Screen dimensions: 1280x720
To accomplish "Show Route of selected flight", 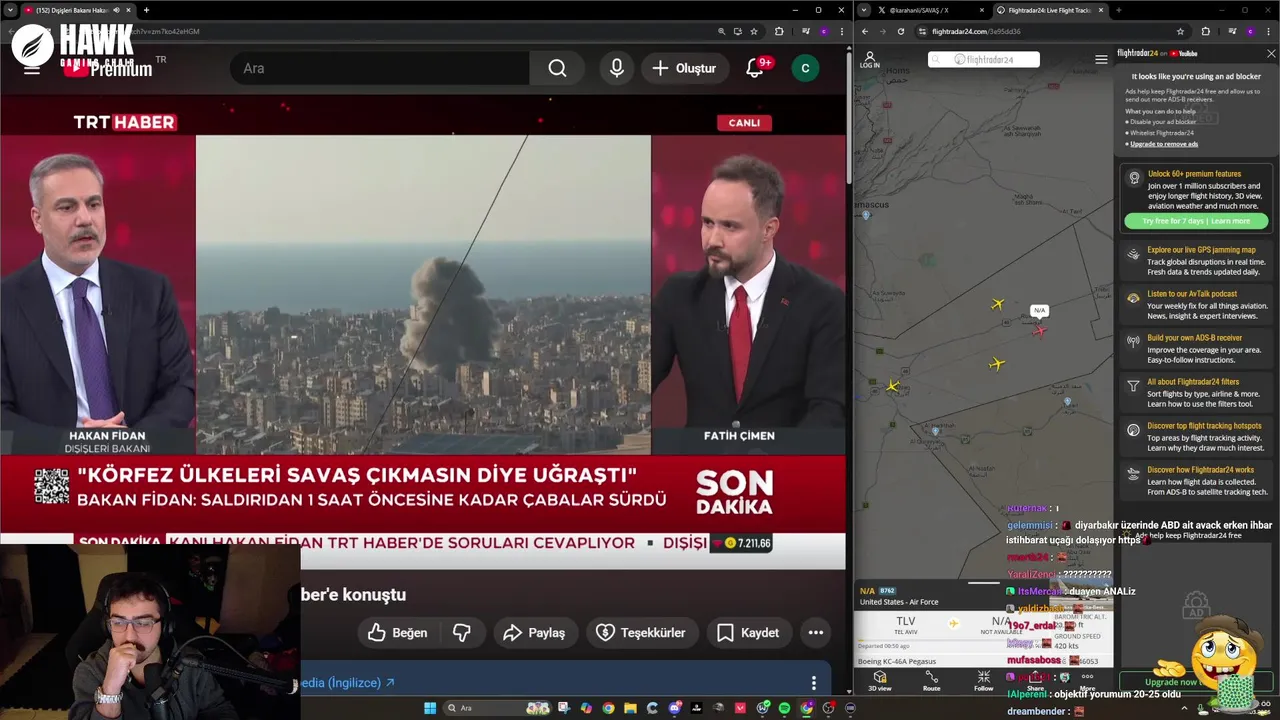I will pyautogui.click(x=931, y=681).
